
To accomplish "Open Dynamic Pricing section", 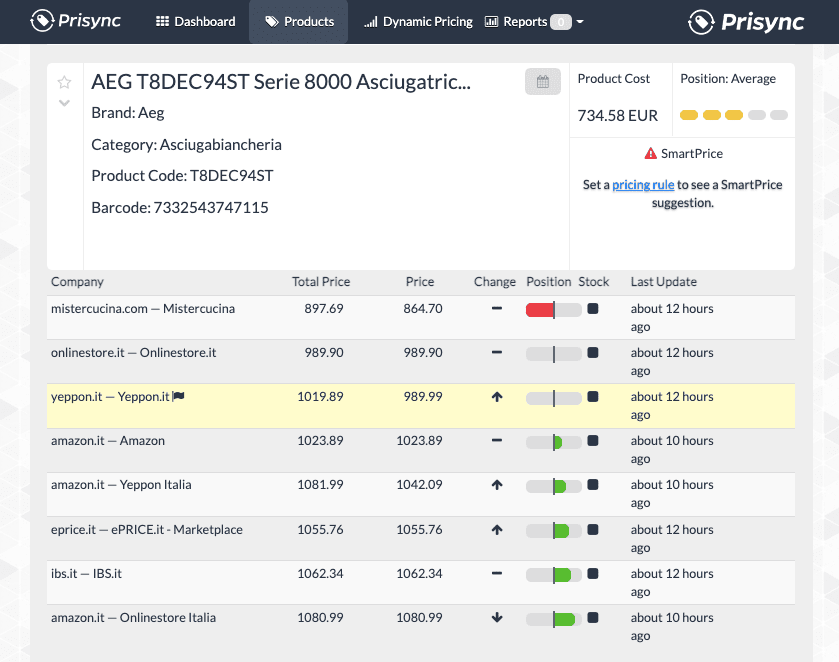I will [x=418, y=21].
